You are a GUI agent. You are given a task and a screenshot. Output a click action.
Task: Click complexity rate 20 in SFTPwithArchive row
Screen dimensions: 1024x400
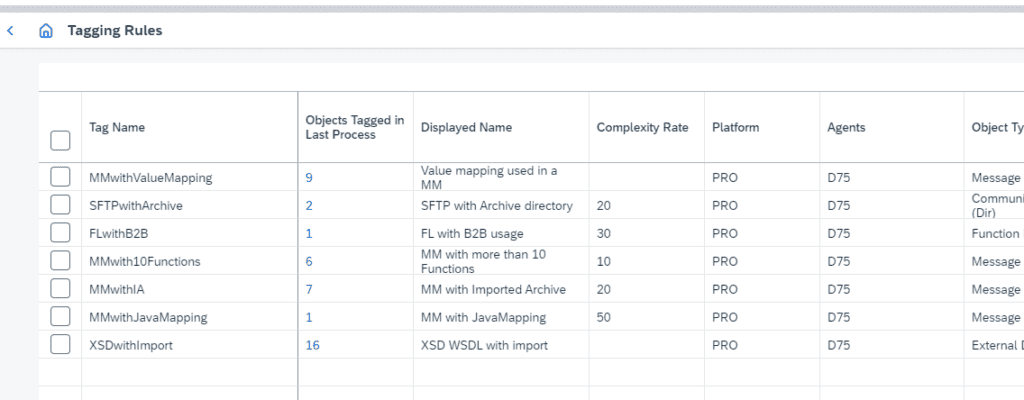(x=604, y=205)
